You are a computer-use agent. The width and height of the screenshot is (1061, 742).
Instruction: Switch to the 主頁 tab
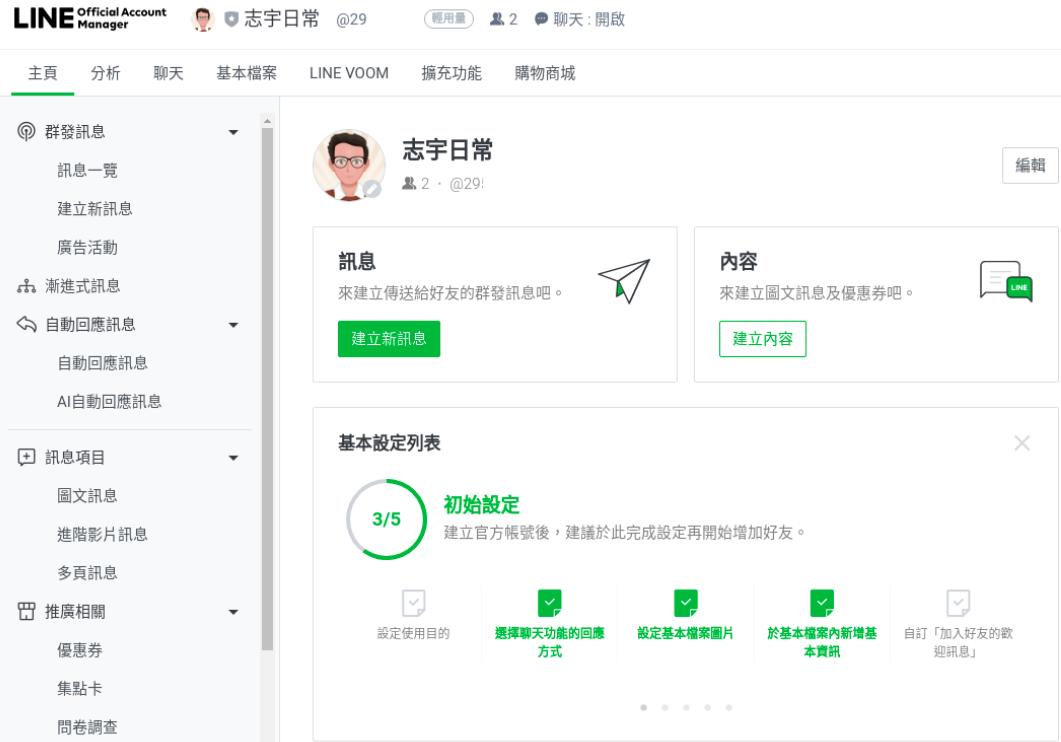tap(43, 73)
